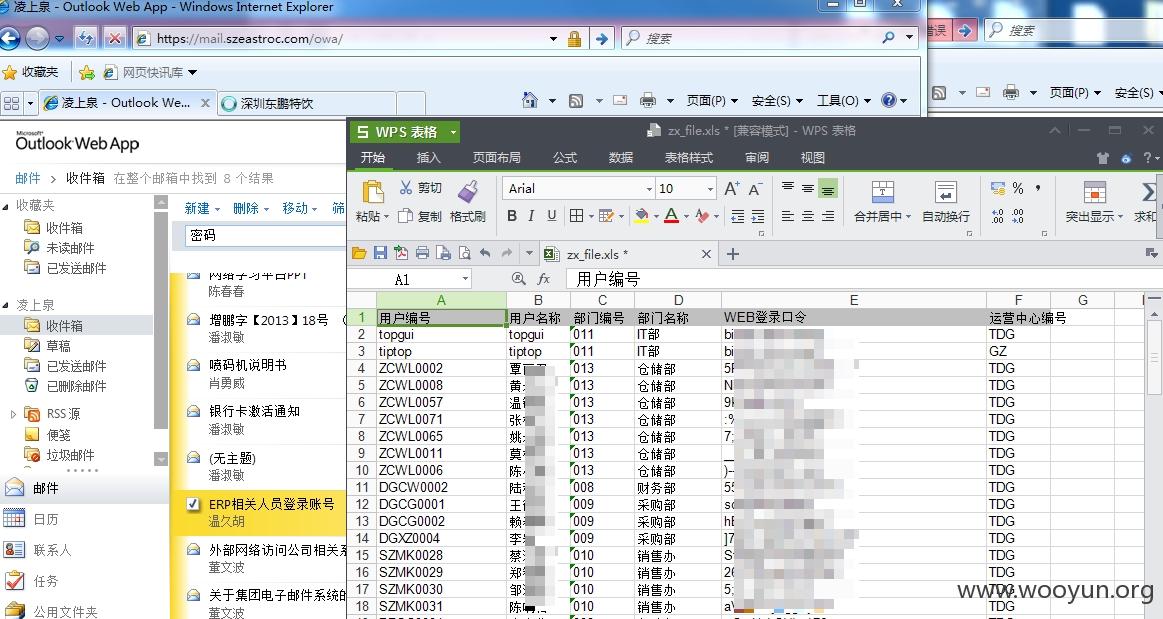The width and height of the screenshot is (1163, 619).
Task: Click the Print Preview icon in WPS
Action: 464,254
